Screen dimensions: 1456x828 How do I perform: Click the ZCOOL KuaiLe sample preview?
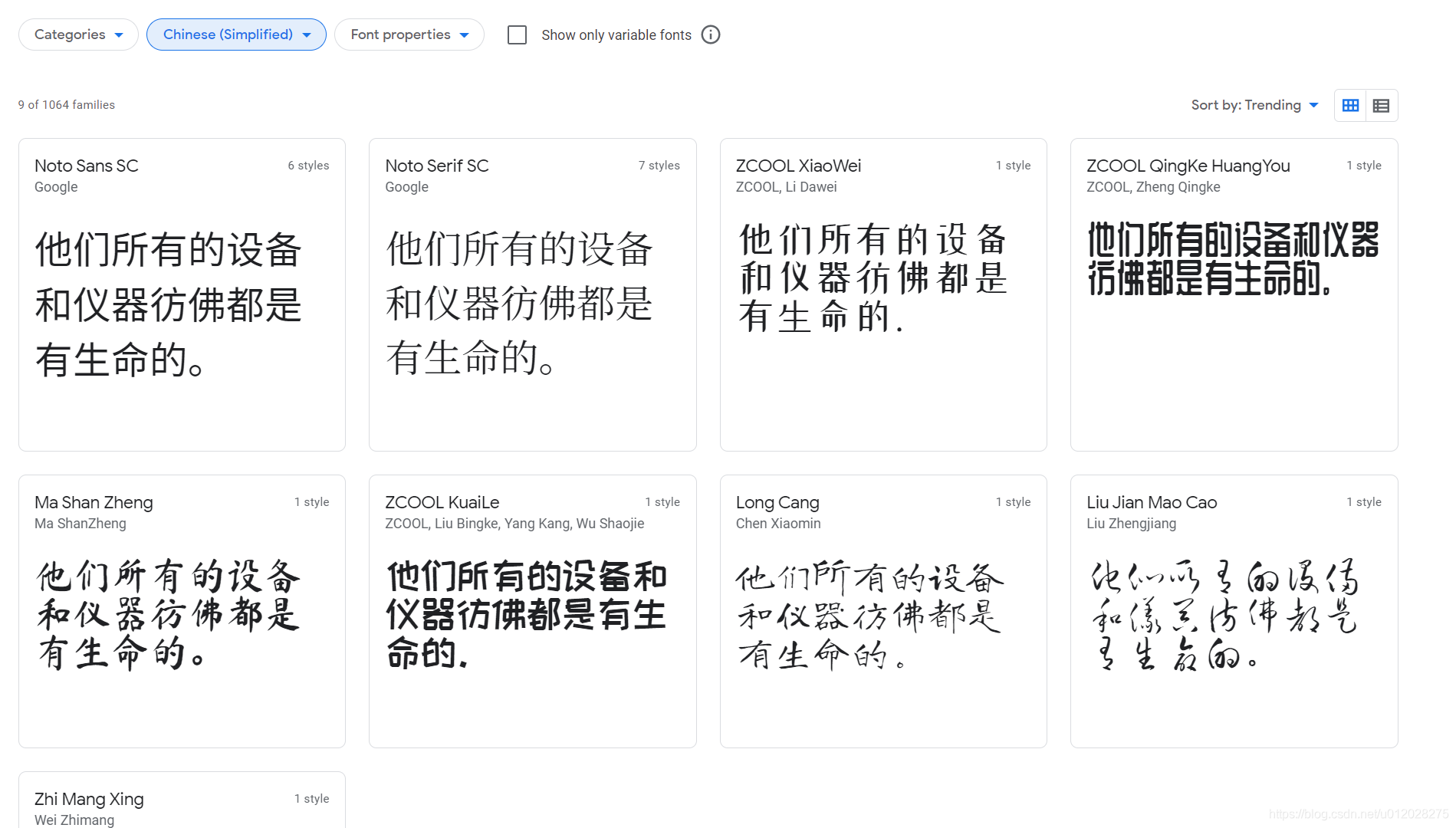tap(527, 615)
